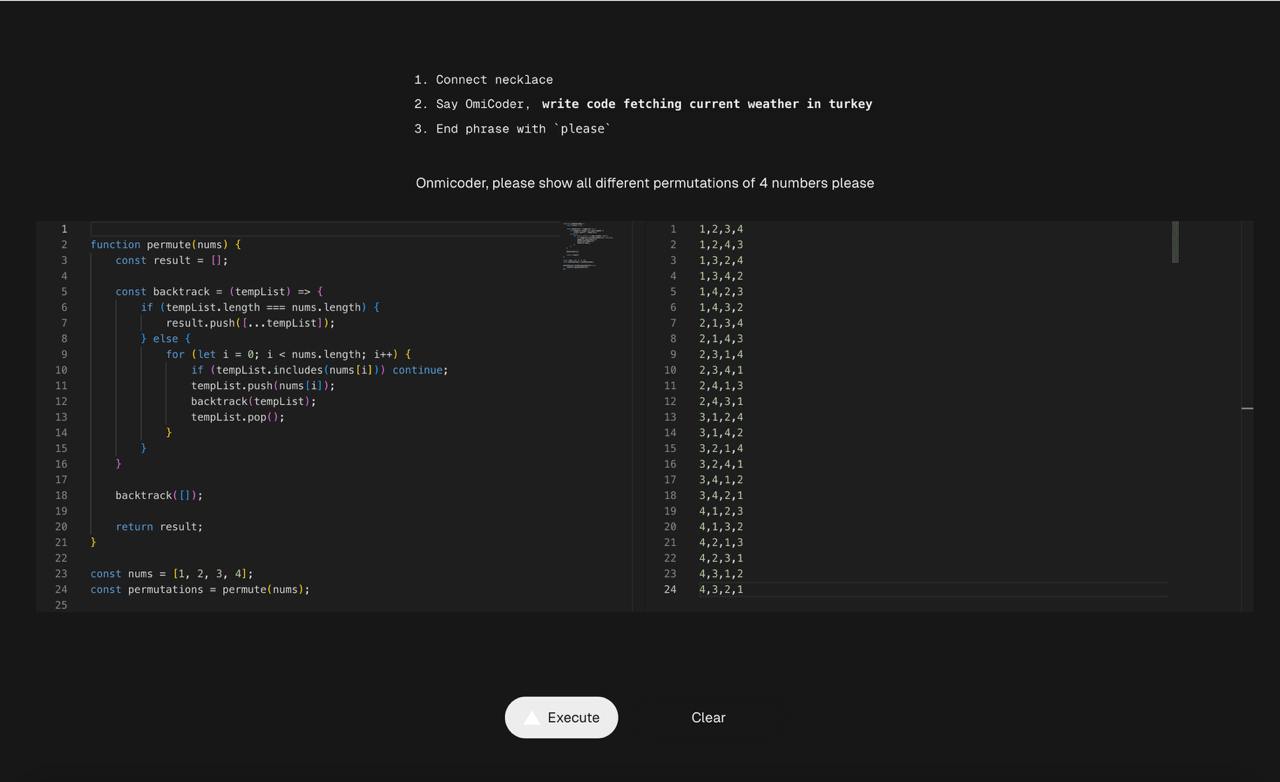
Task: Click the 'const result = [];' line
Action: pos(171,260)
